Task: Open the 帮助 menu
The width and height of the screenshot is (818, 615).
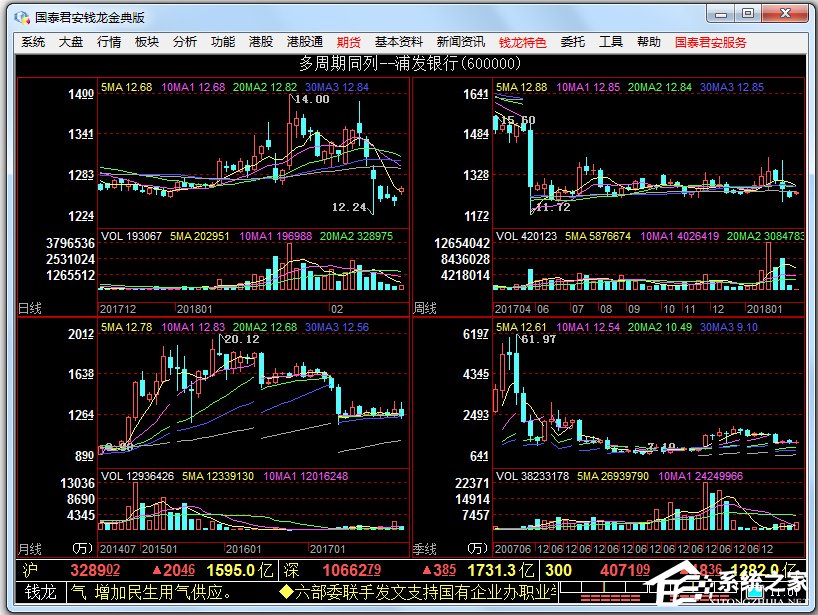Action: pos(648,42)
